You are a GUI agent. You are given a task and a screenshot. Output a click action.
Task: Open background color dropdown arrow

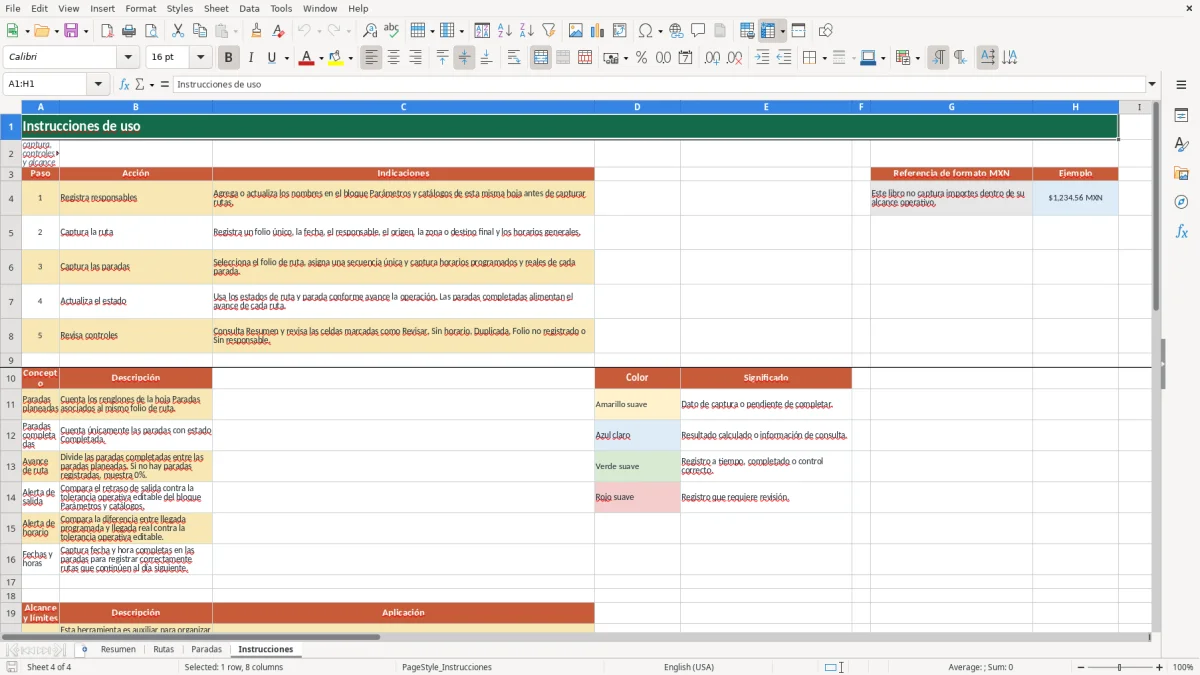350,58
